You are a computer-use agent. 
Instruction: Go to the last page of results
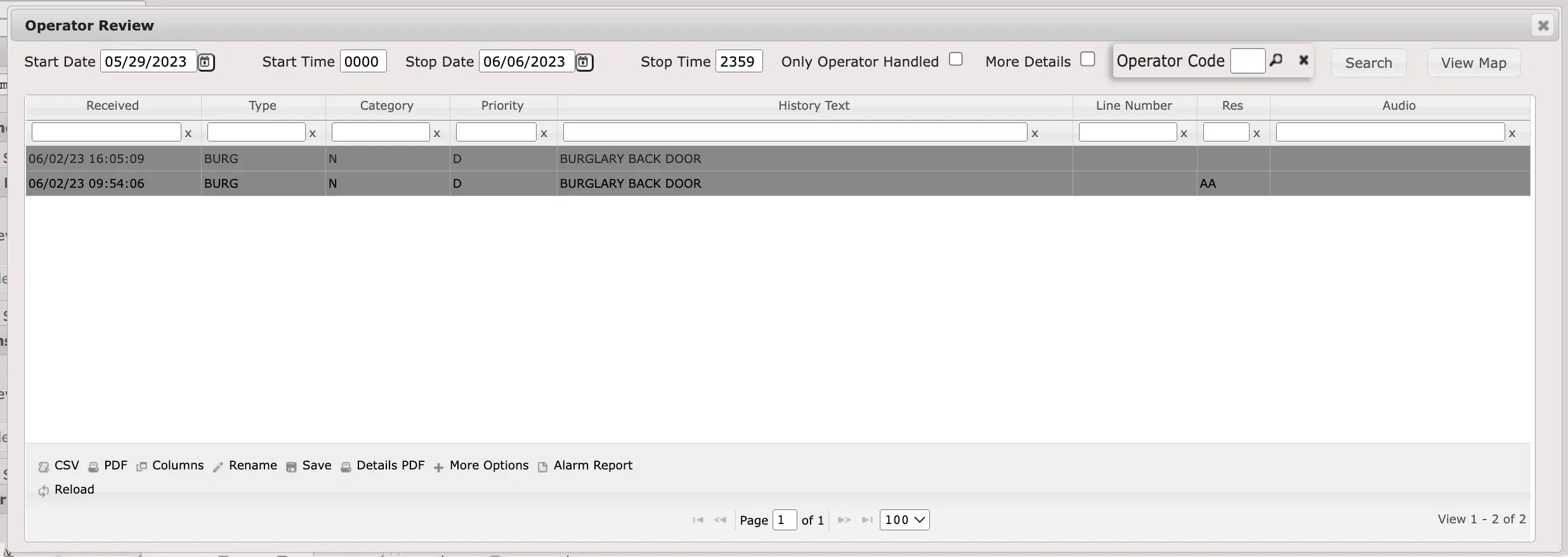867,520
